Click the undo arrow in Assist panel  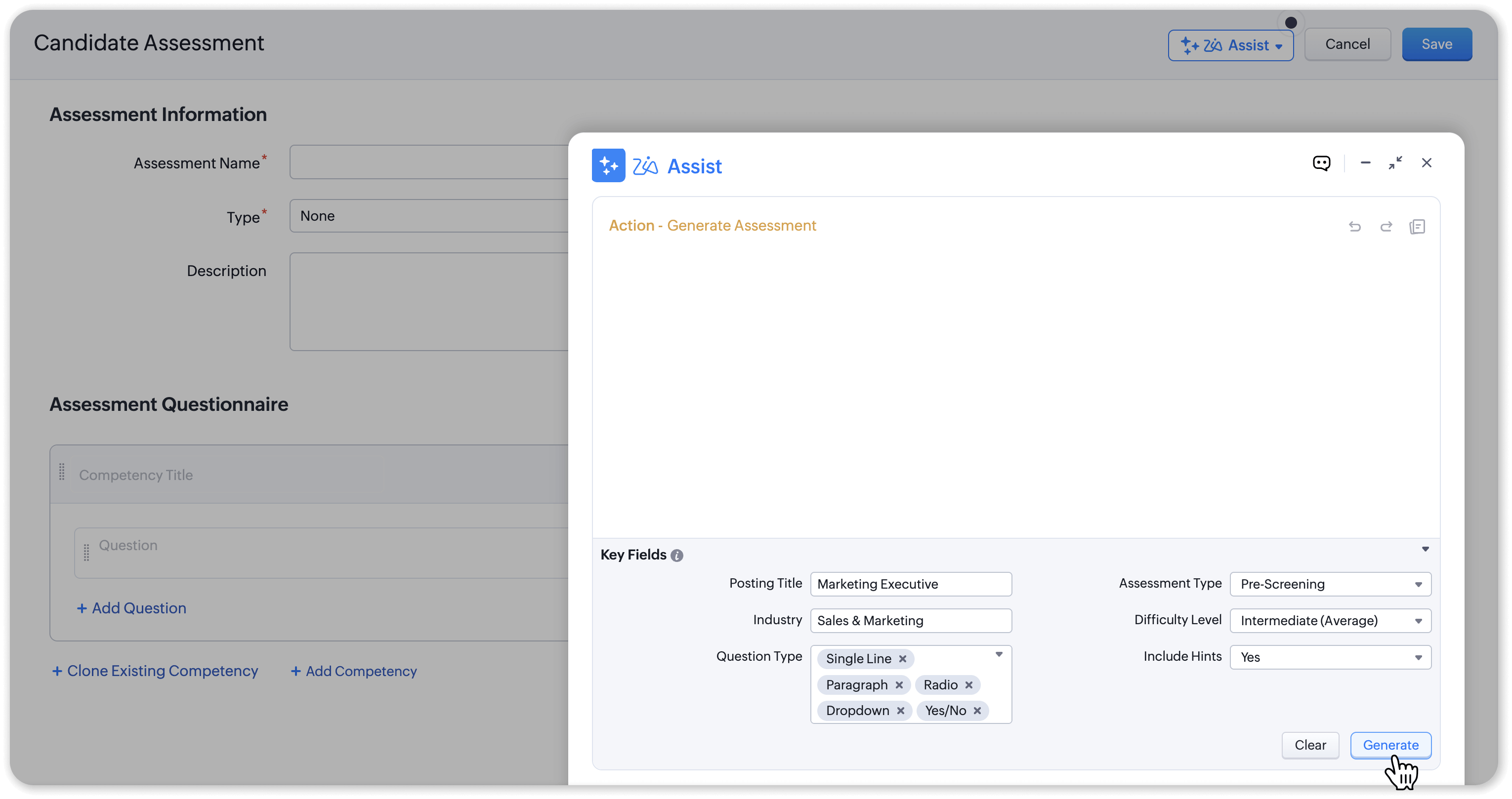(1355, 227)
